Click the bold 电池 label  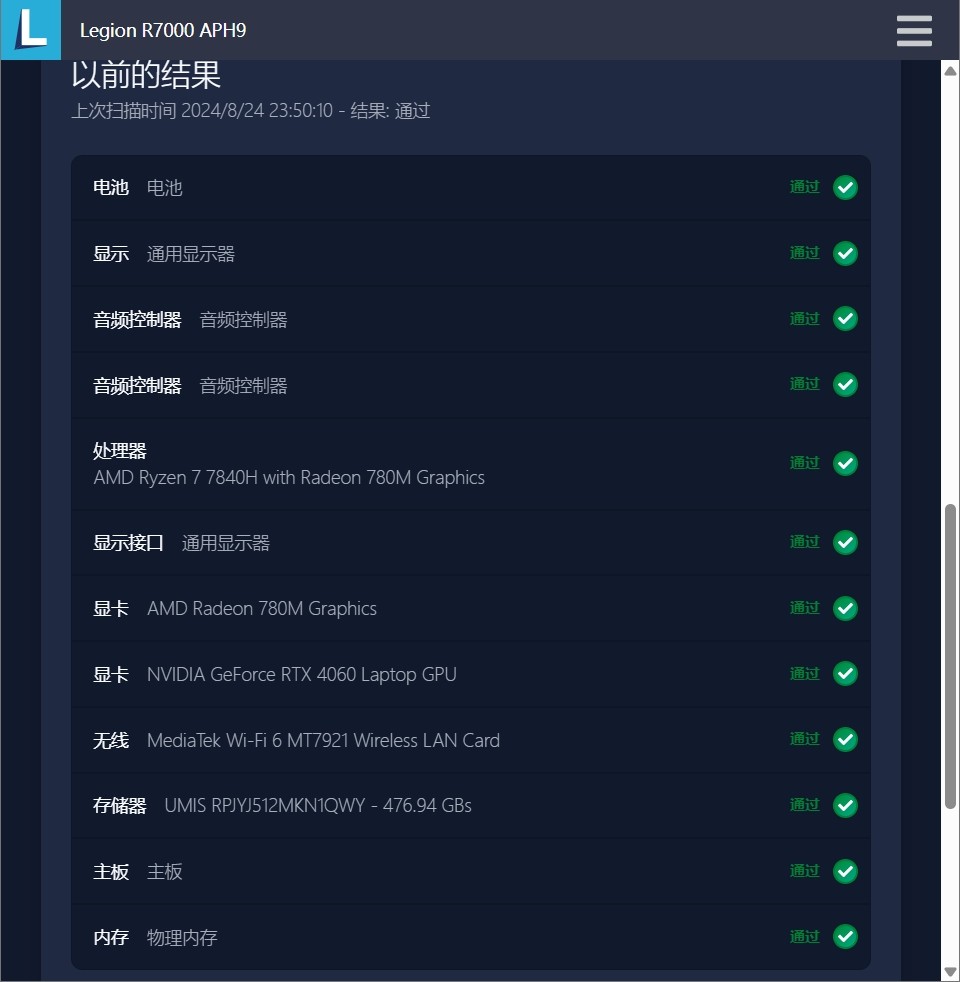pos(111,187)
